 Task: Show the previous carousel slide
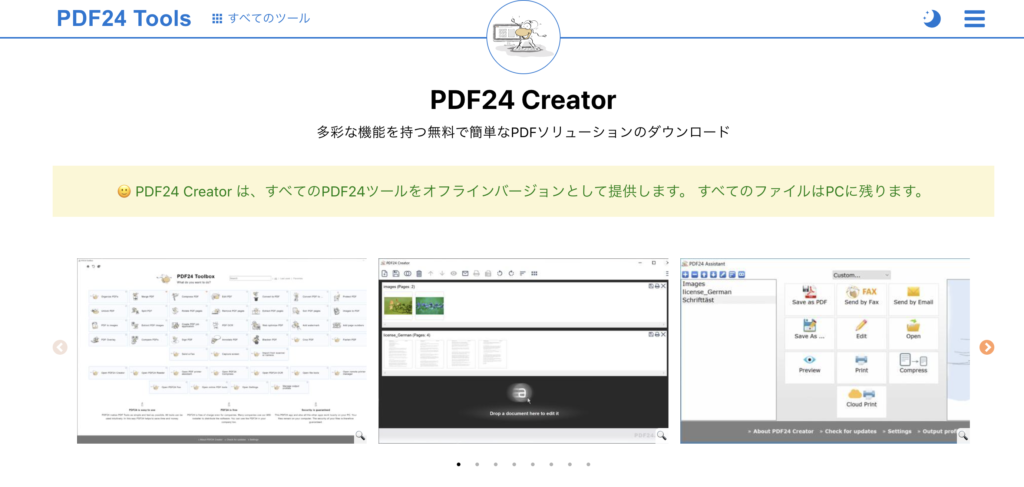[x=60, y=347]
